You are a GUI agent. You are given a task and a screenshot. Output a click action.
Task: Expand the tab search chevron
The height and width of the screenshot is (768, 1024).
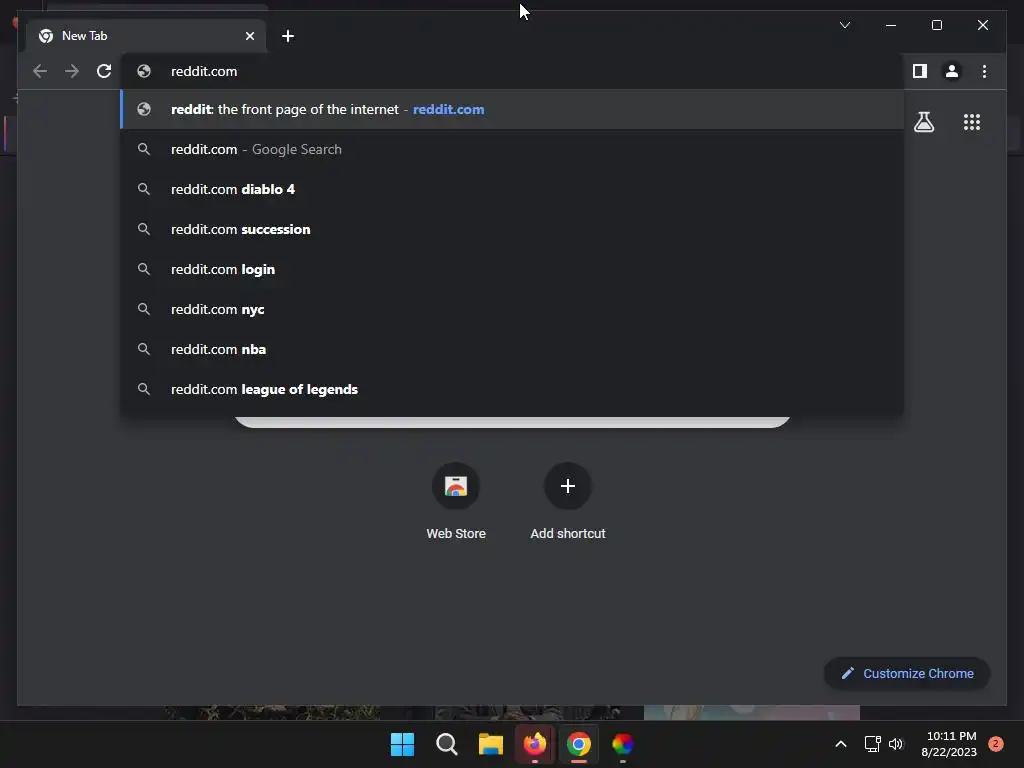pyautogui.click(x=845, y=25)
